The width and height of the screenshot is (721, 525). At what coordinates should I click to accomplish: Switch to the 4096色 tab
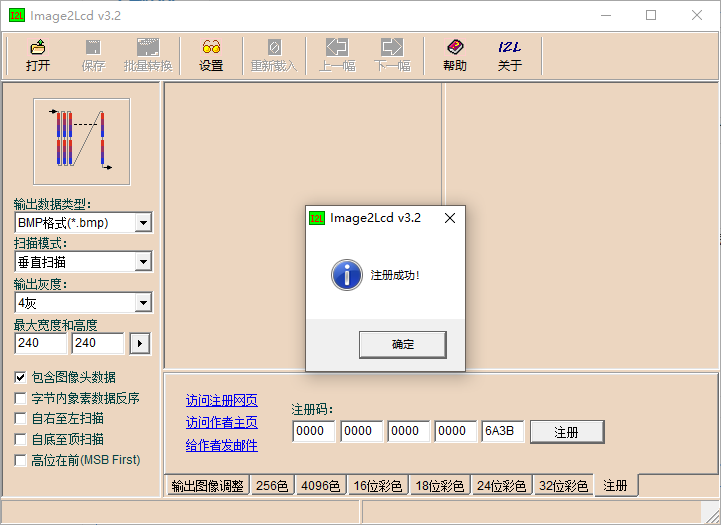click(x=320, y=485)
